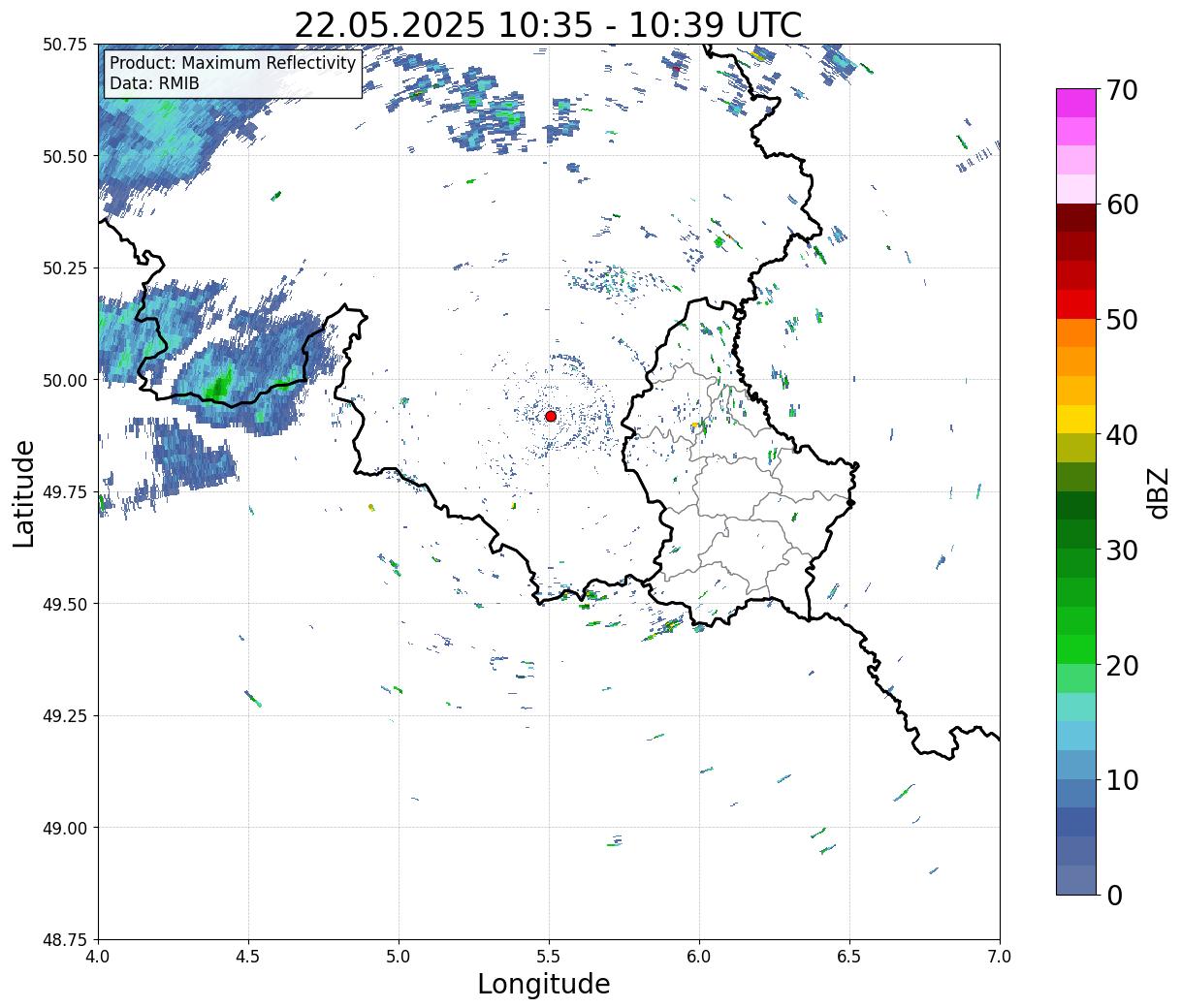The image size is (1182, 1008).
Task: Click the colorbar tick label 50
Action: click(x=1122, y=320)
